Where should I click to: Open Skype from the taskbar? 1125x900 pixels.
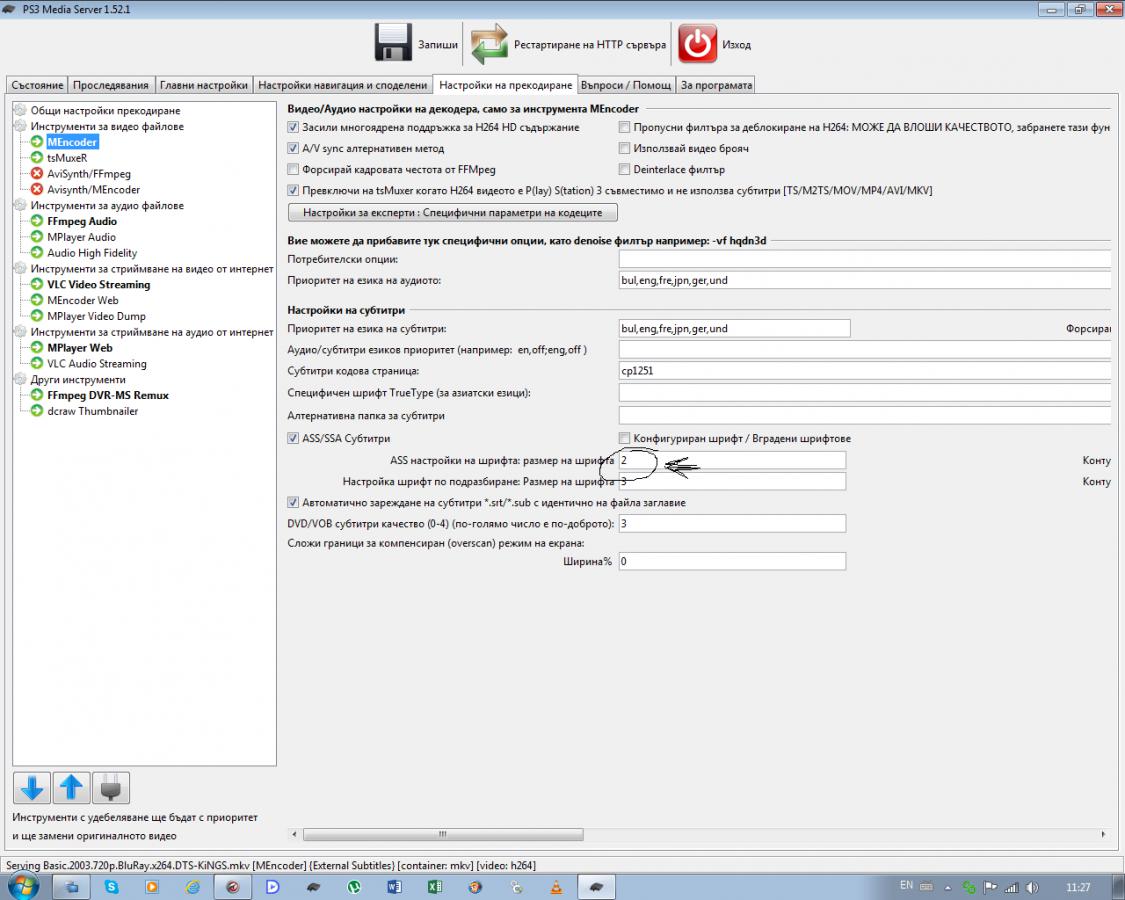(x=112, y=887)
